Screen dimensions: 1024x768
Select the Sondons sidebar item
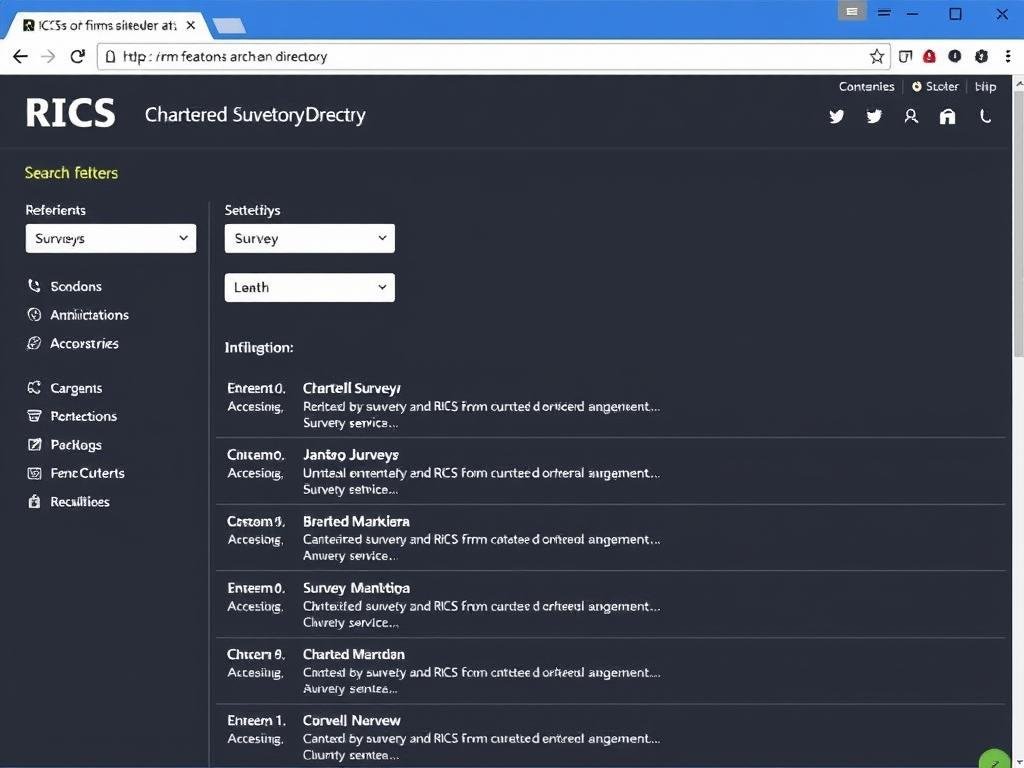click(76, 287)
